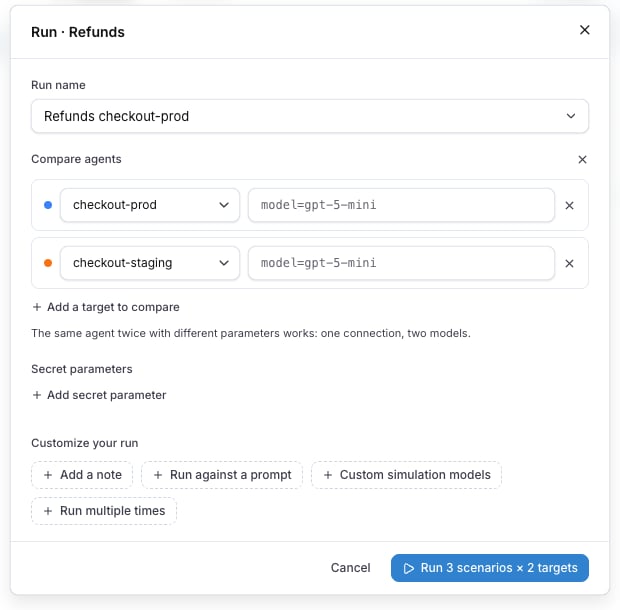Remove the checkout-staging target
The image size is (620, 610).
(569, 263)
